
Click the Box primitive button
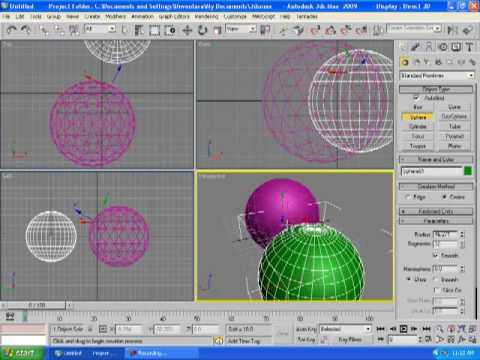point(417,107)
